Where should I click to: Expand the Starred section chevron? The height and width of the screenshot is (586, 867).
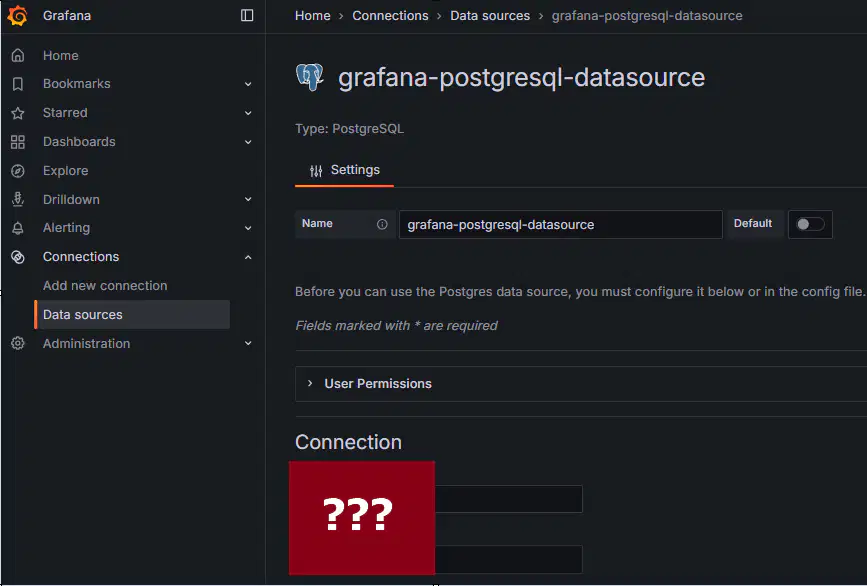click(248, 113)
